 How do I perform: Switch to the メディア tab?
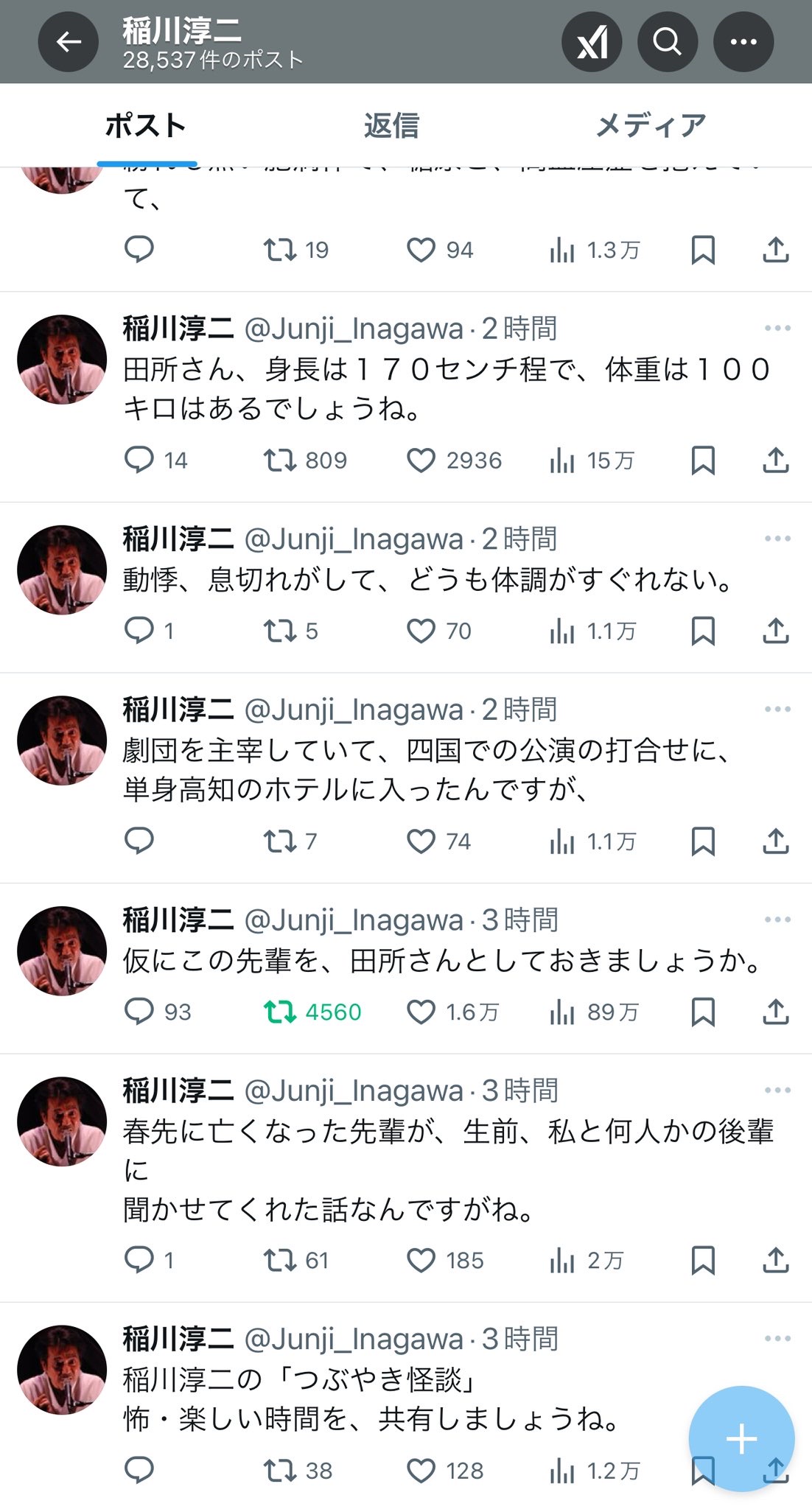click(651, 126)
